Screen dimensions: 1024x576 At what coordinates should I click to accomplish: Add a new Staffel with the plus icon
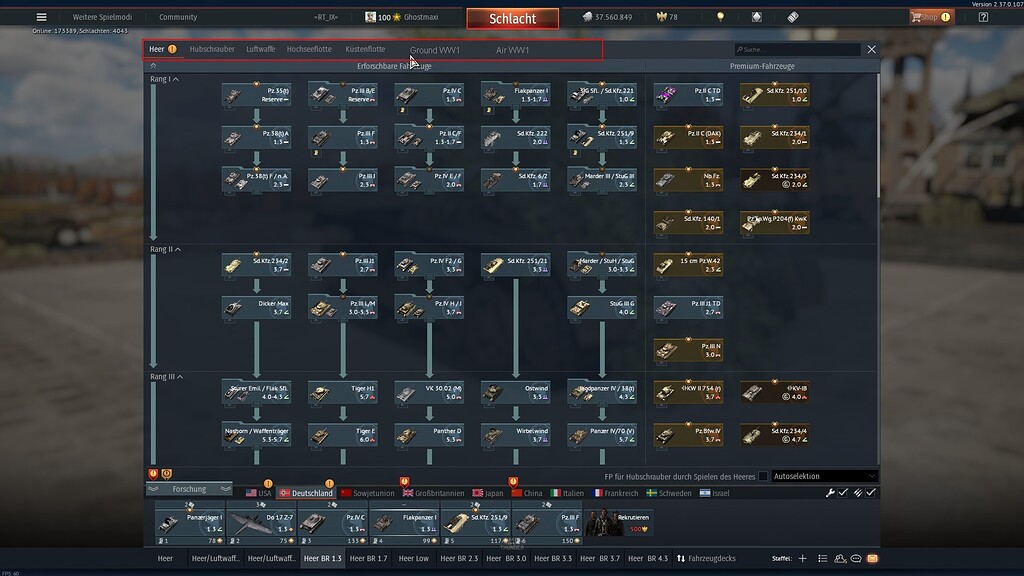tap(803, 558)
